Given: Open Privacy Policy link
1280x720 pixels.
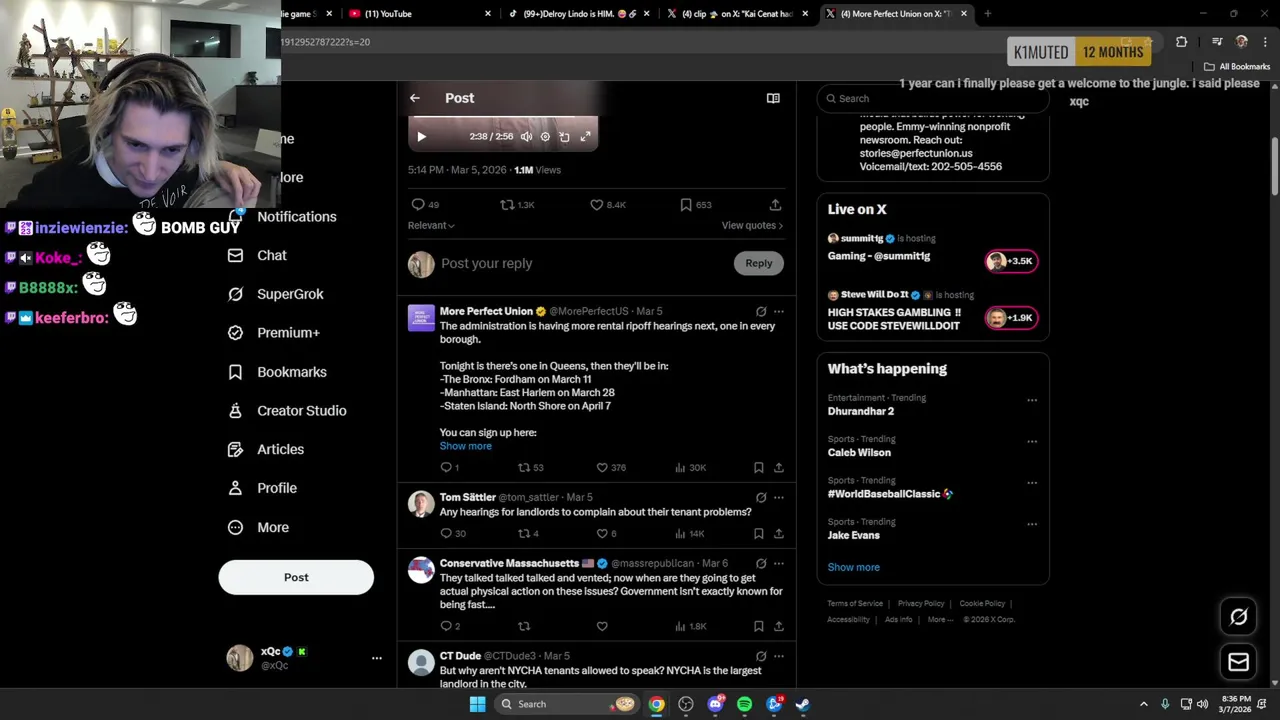Looking at the screenshot, I should 921,604.
